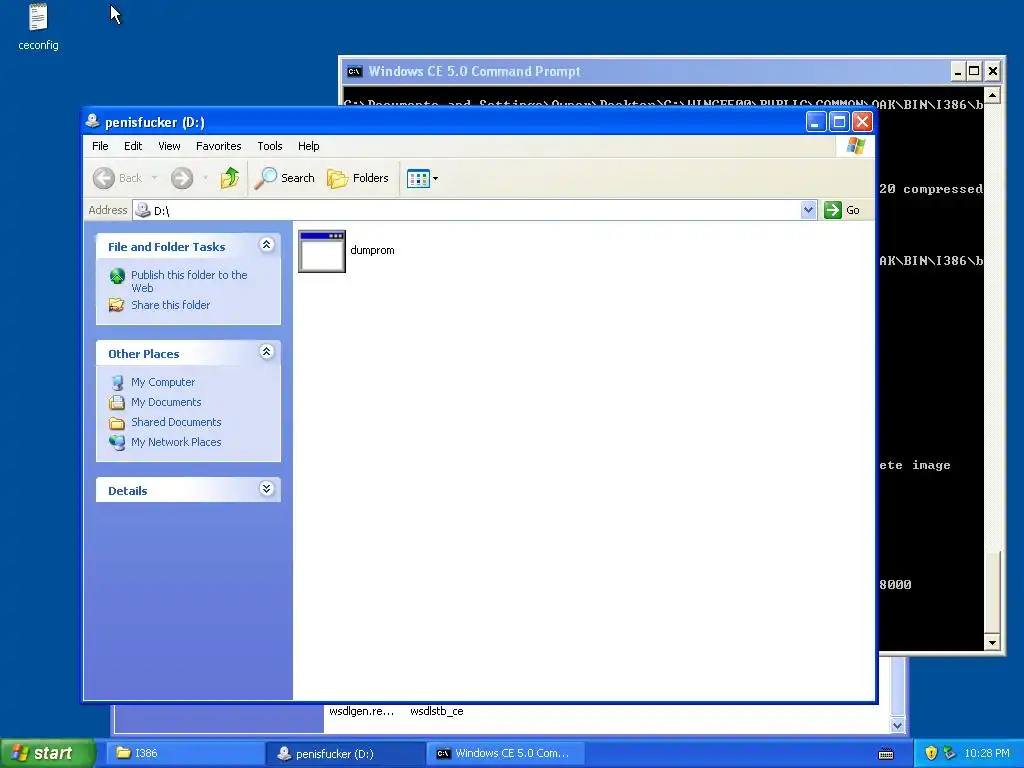
Task: Click the drive icon in the title bar
Action: point(93,121)
